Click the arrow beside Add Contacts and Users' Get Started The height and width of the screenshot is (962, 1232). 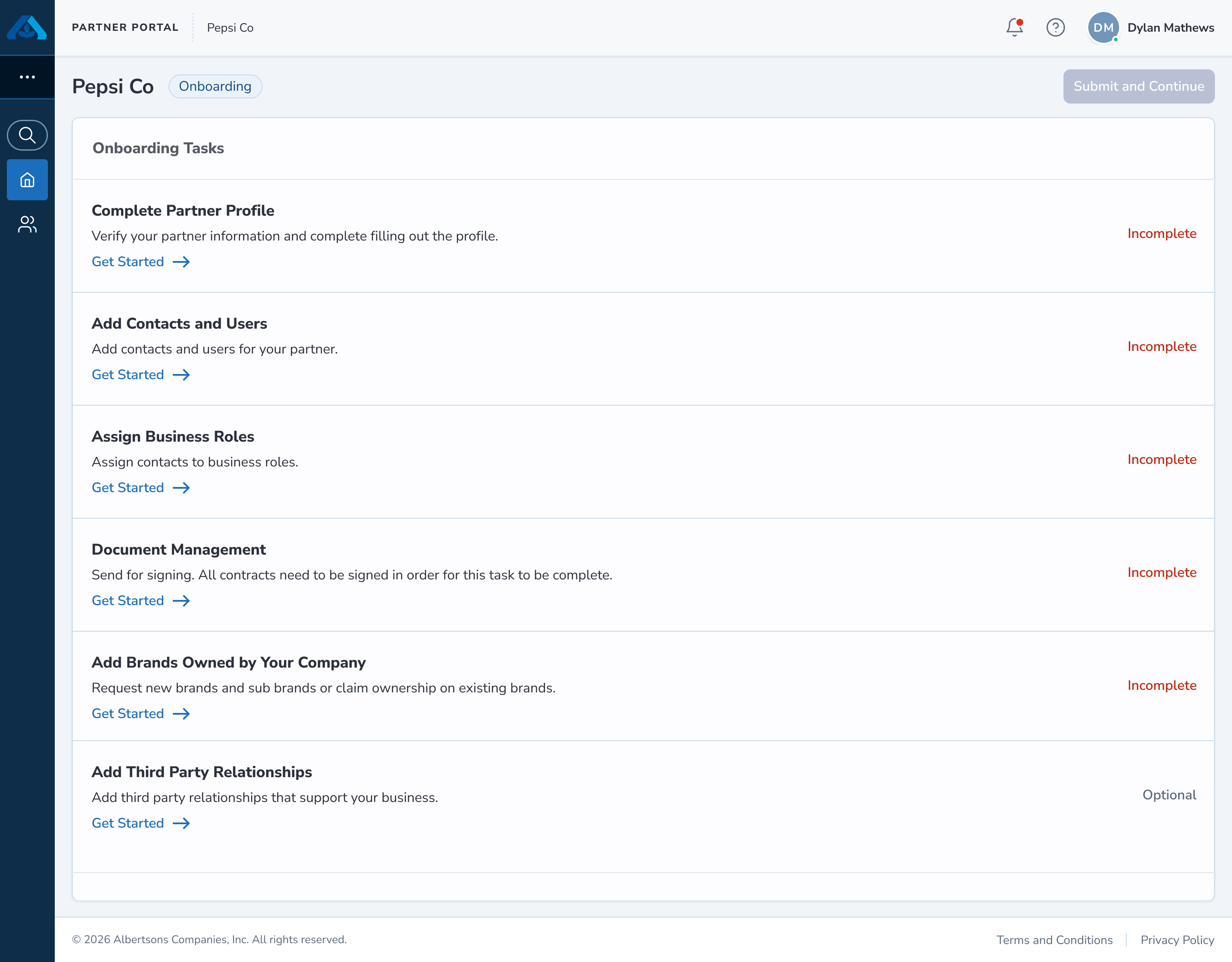[x=181, y=374]
